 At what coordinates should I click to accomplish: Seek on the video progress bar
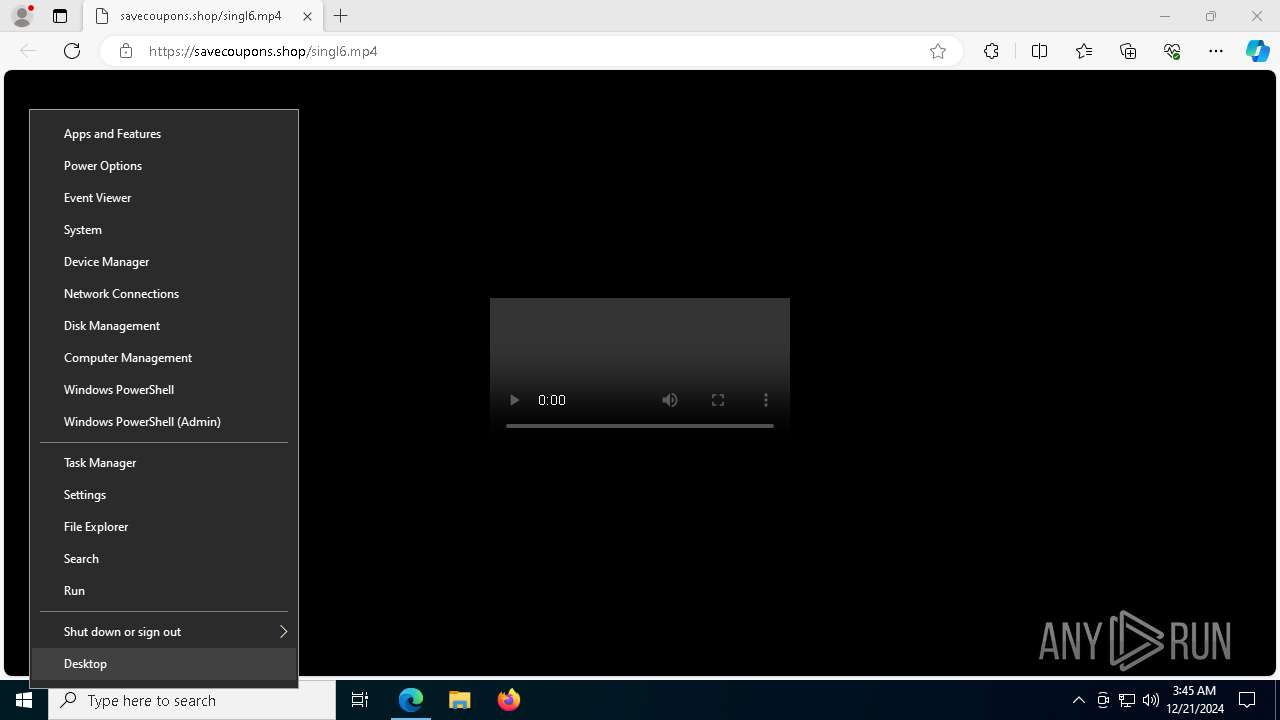click(640, 426)
